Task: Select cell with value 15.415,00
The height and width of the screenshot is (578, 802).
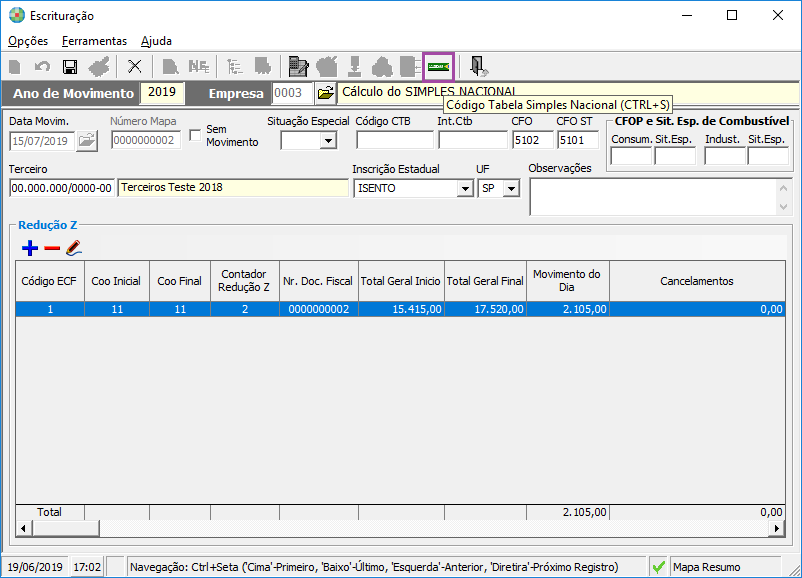Action: (401, 309)
